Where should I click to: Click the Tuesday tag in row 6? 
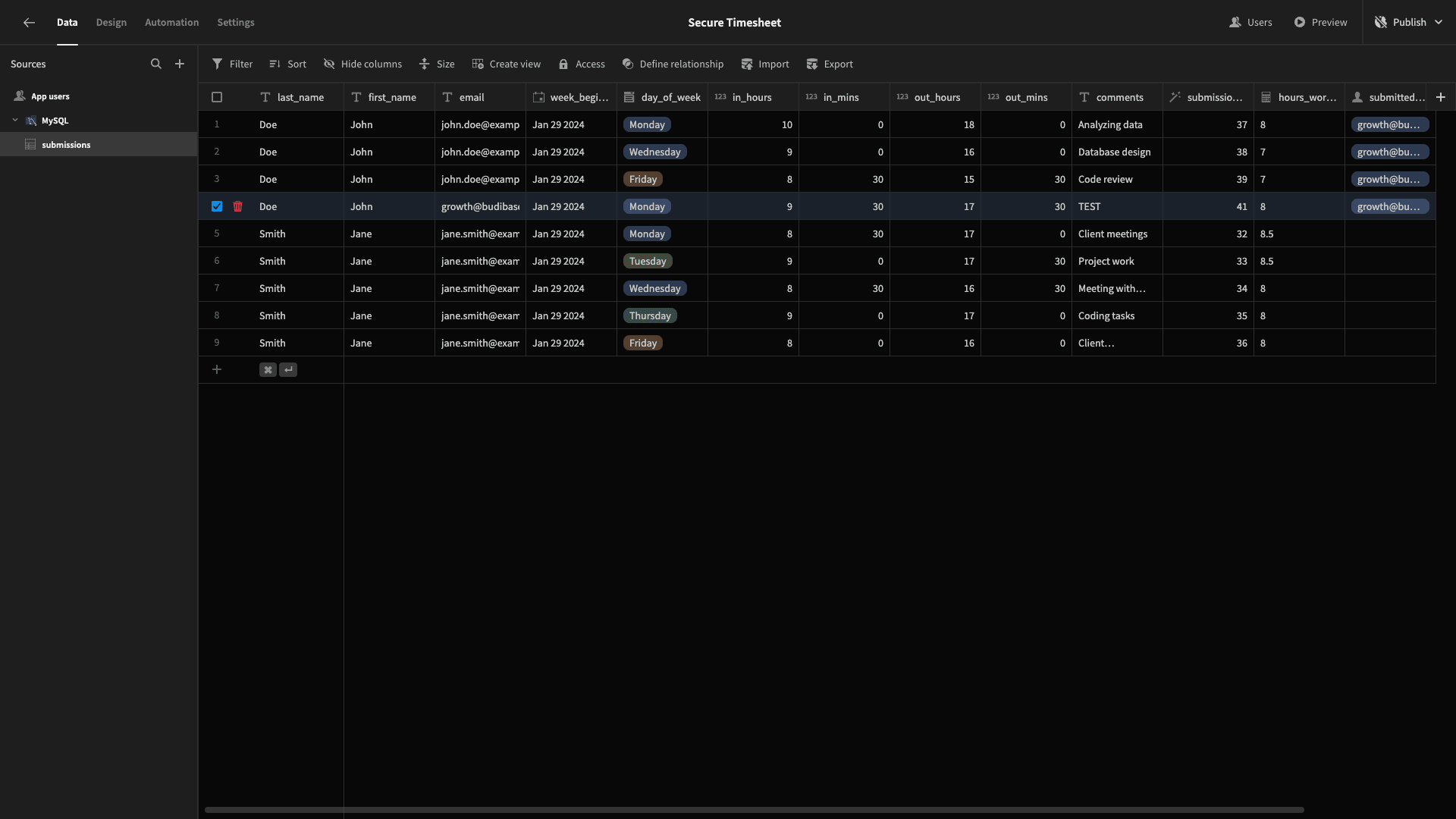point(648,262)
